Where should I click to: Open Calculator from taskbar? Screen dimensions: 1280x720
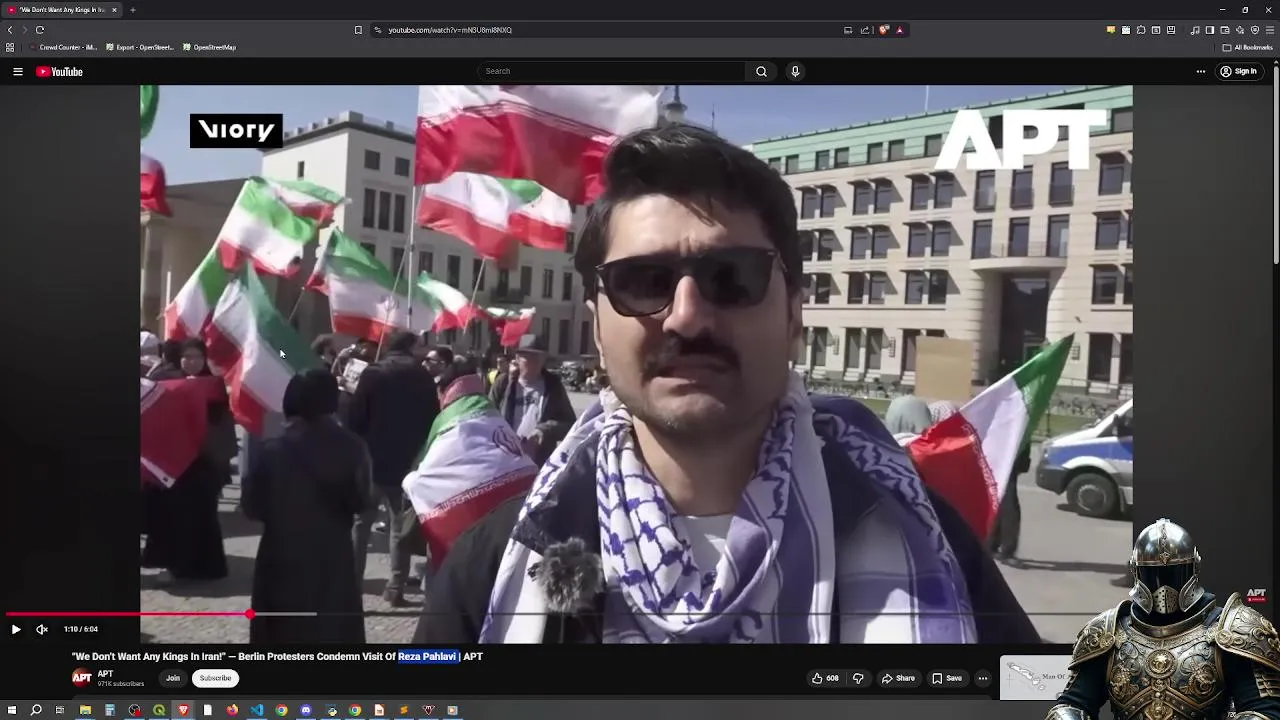110,710
